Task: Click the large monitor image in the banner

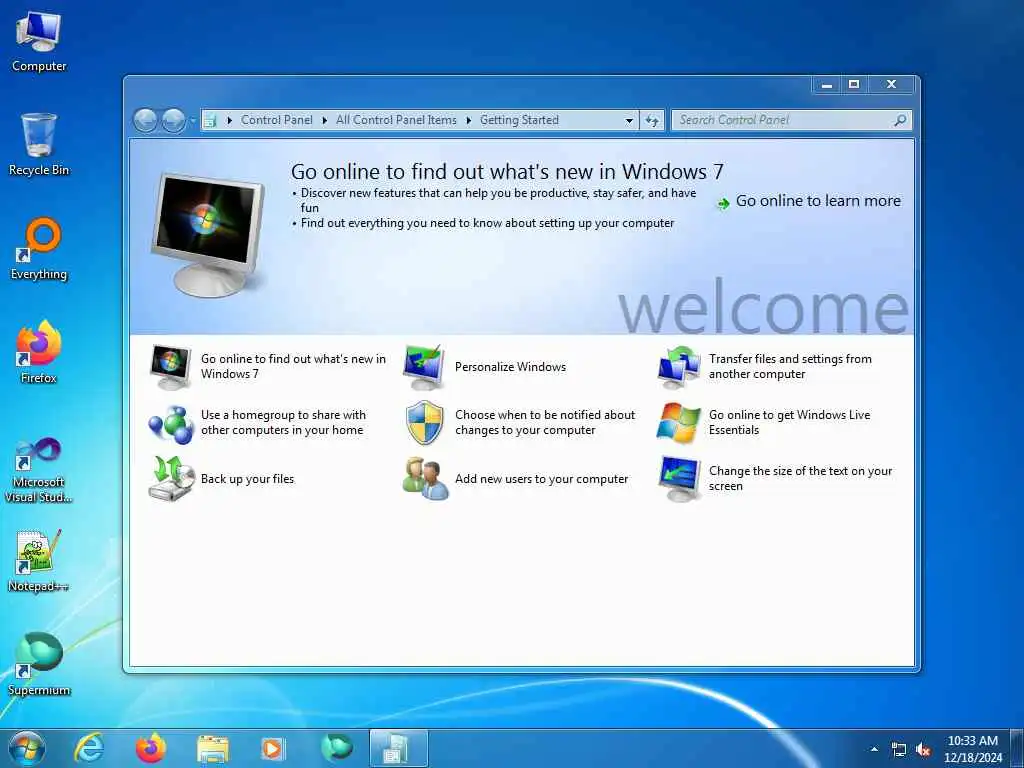Action: 208,234
